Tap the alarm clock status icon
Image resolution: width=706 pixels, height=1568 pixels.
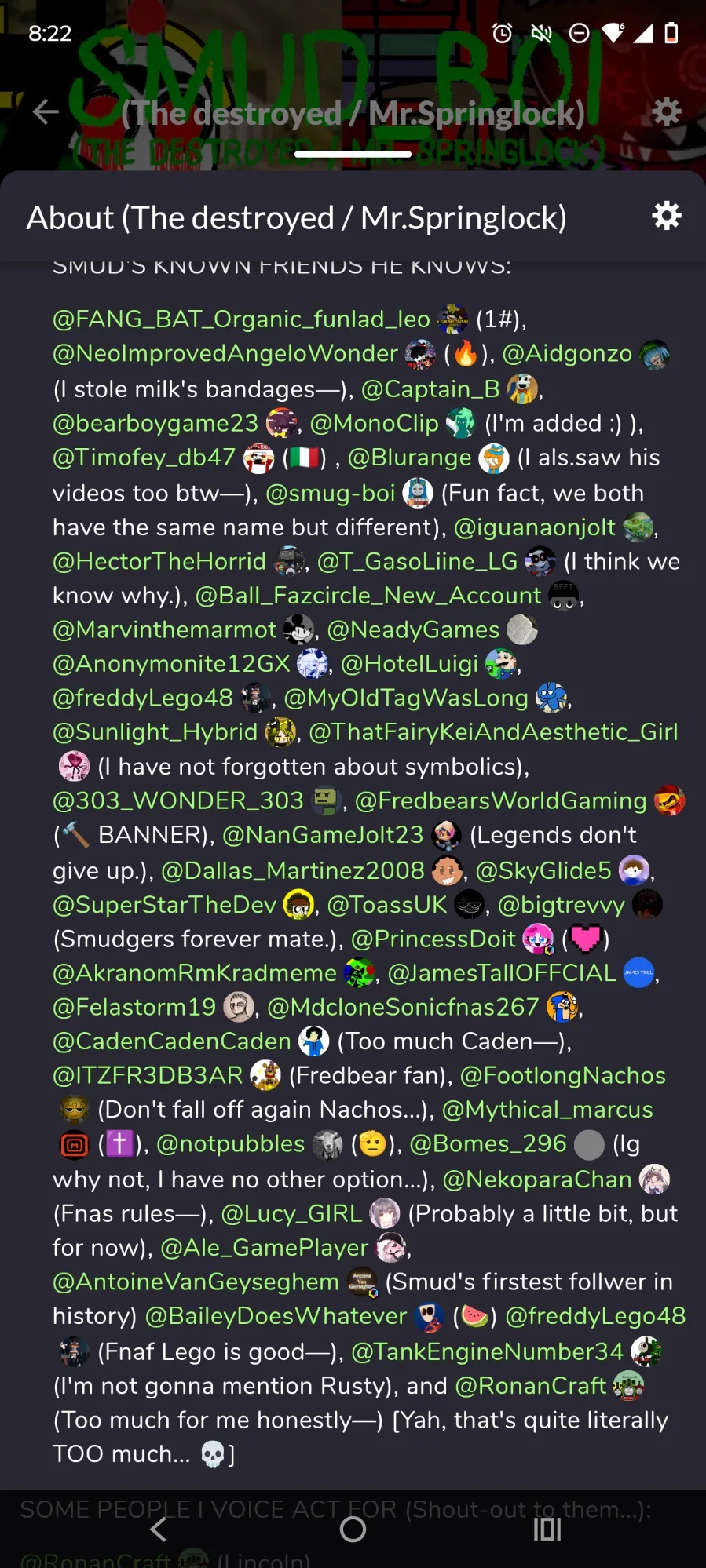(503, 33)
